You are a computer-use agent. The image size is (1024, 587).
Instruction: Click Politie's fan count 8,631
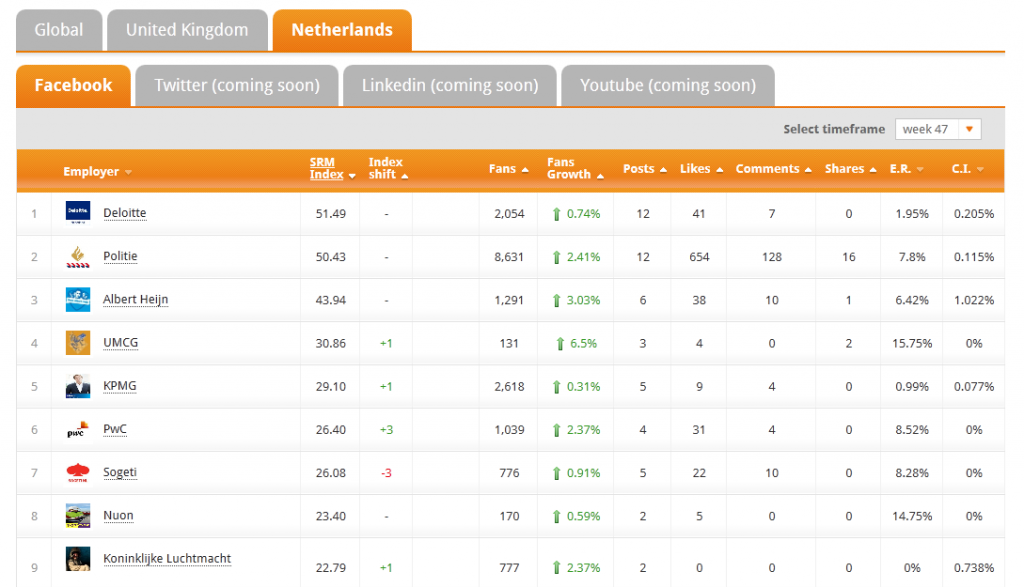click(509, 257)
